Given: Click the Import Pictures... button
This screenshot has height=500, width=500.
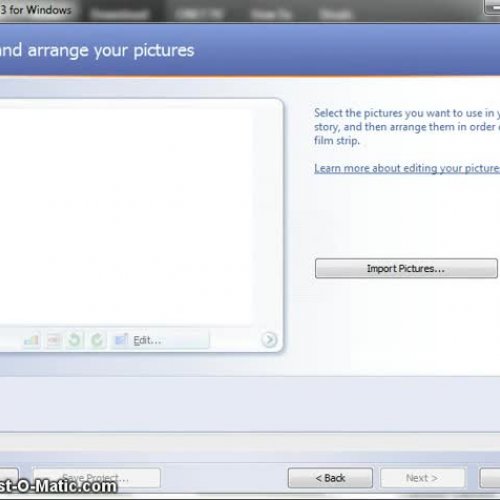Looking at the screenshot, I should pyautogui.click(x=406, y=268).
